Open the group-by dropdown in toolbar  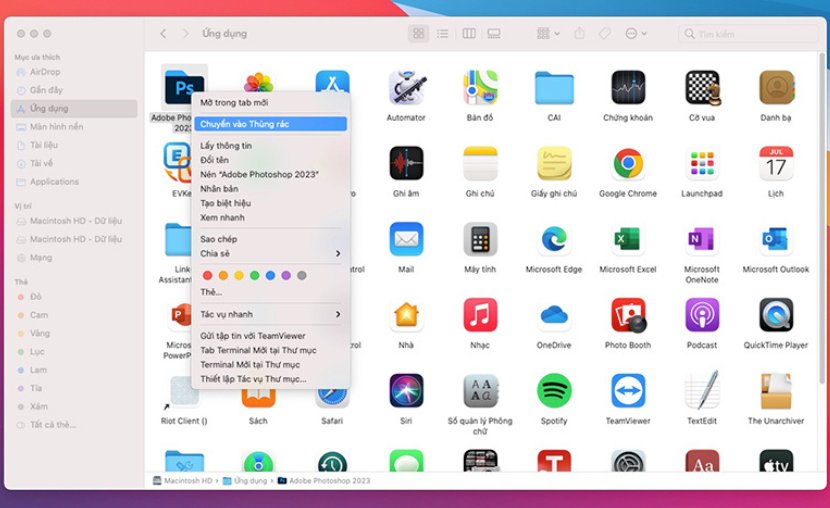pos(548,33)
